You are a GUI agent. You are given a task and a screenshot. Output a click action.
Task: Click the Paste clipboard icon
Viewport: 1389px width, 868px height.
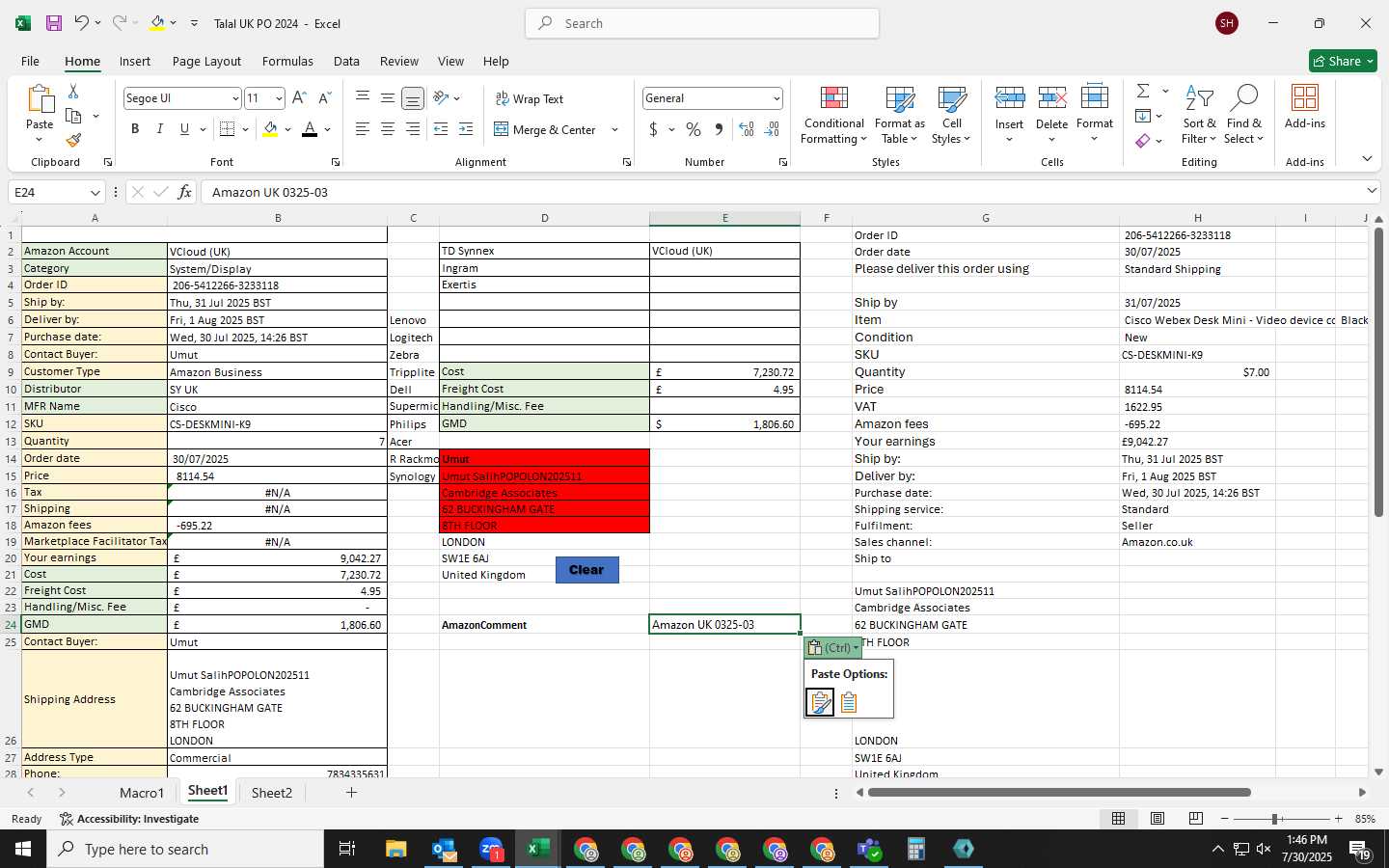(x=40, y=99)
